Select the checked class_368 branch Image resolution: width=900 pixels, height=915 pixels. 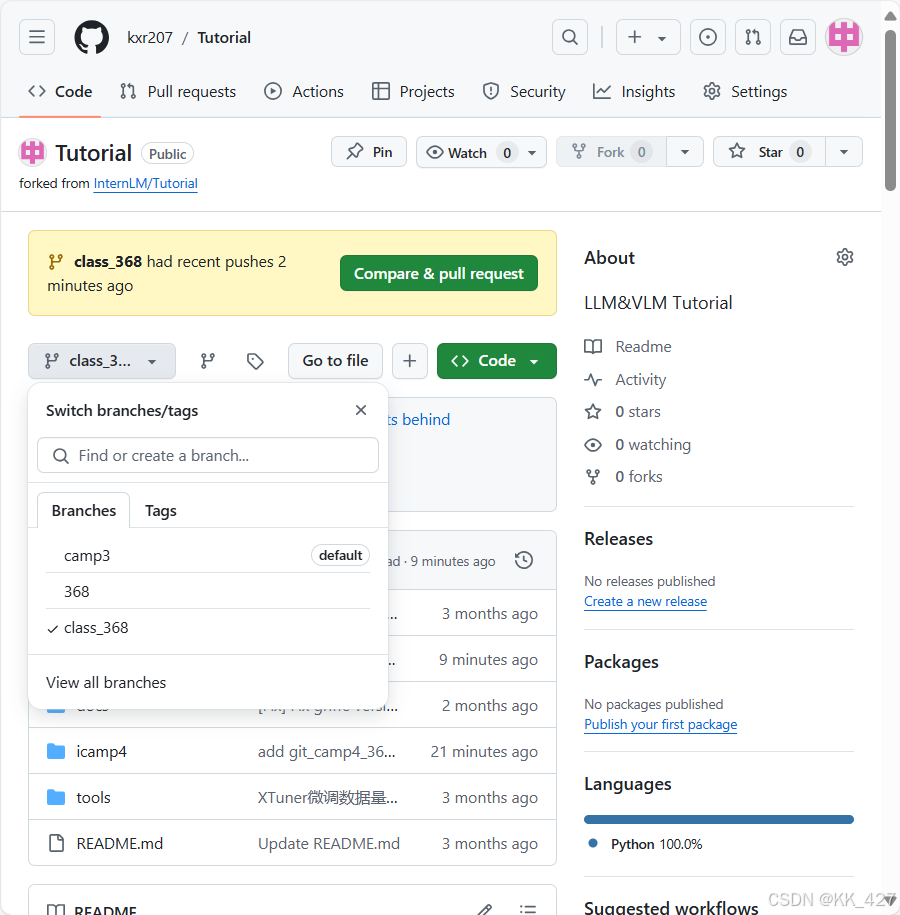208,628
